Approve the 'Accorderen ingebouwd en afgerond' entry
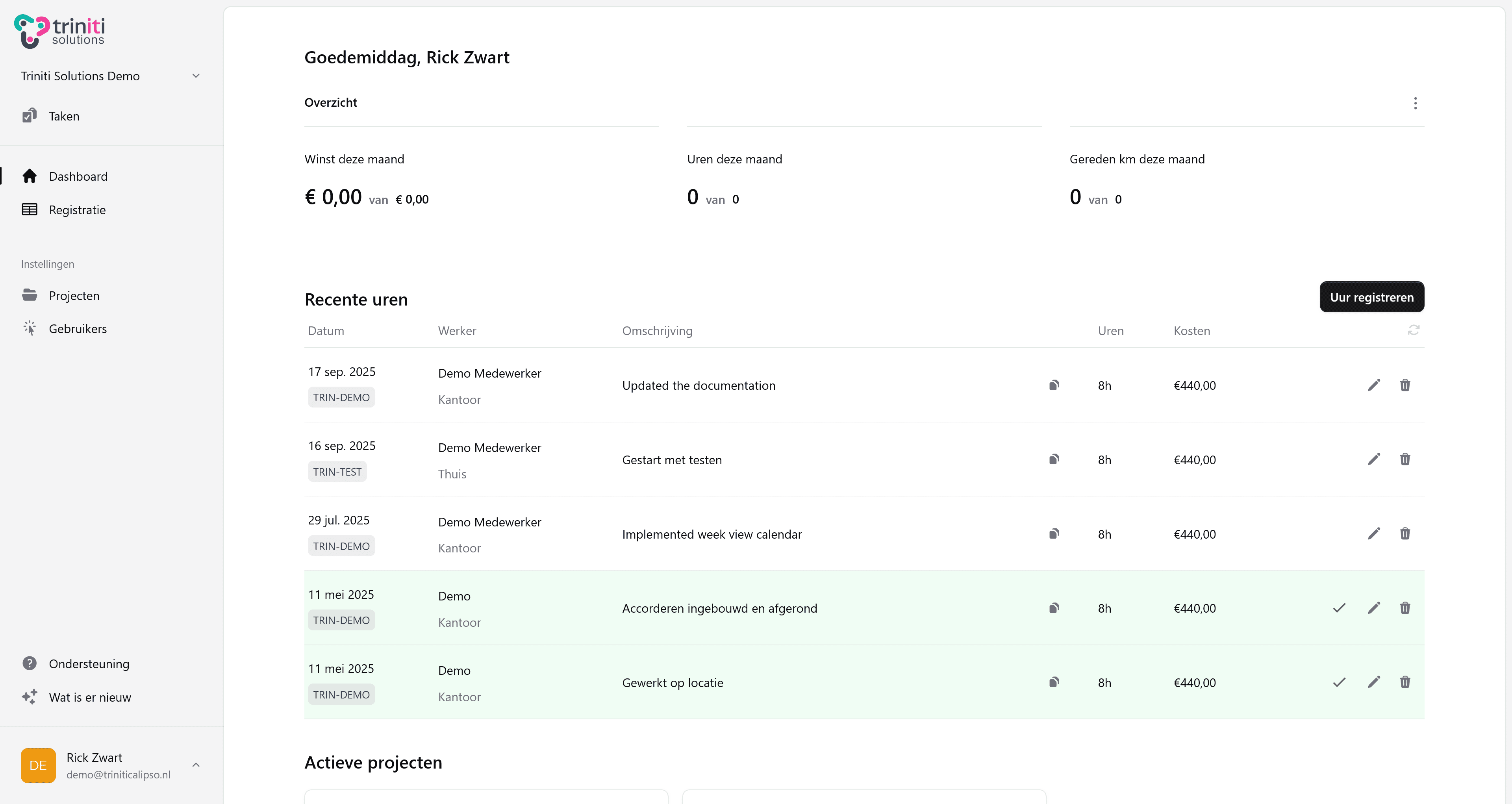The height and width of the screenshot is (804, 1512). coord(1339,608)
